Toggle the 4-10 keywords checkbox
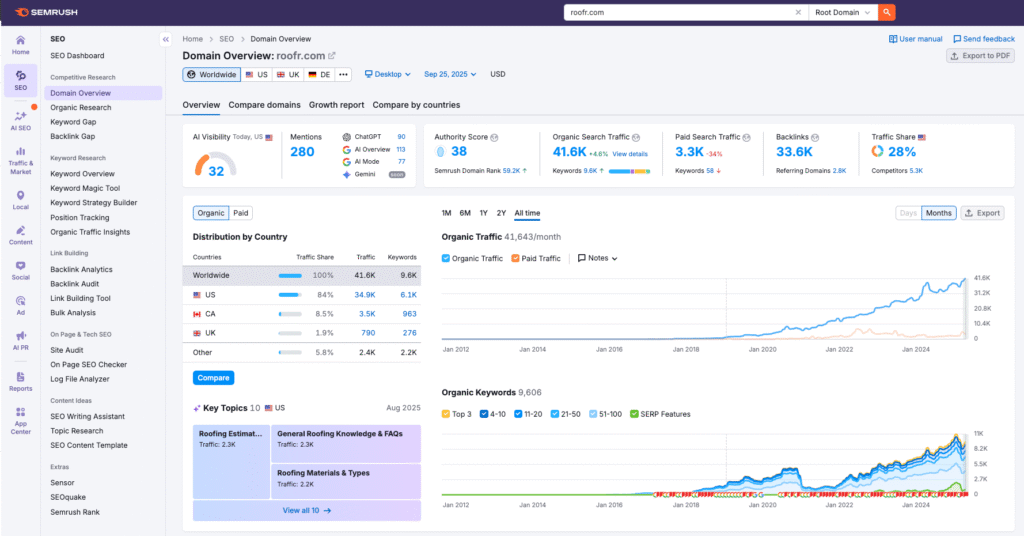 tap(484, 414)
